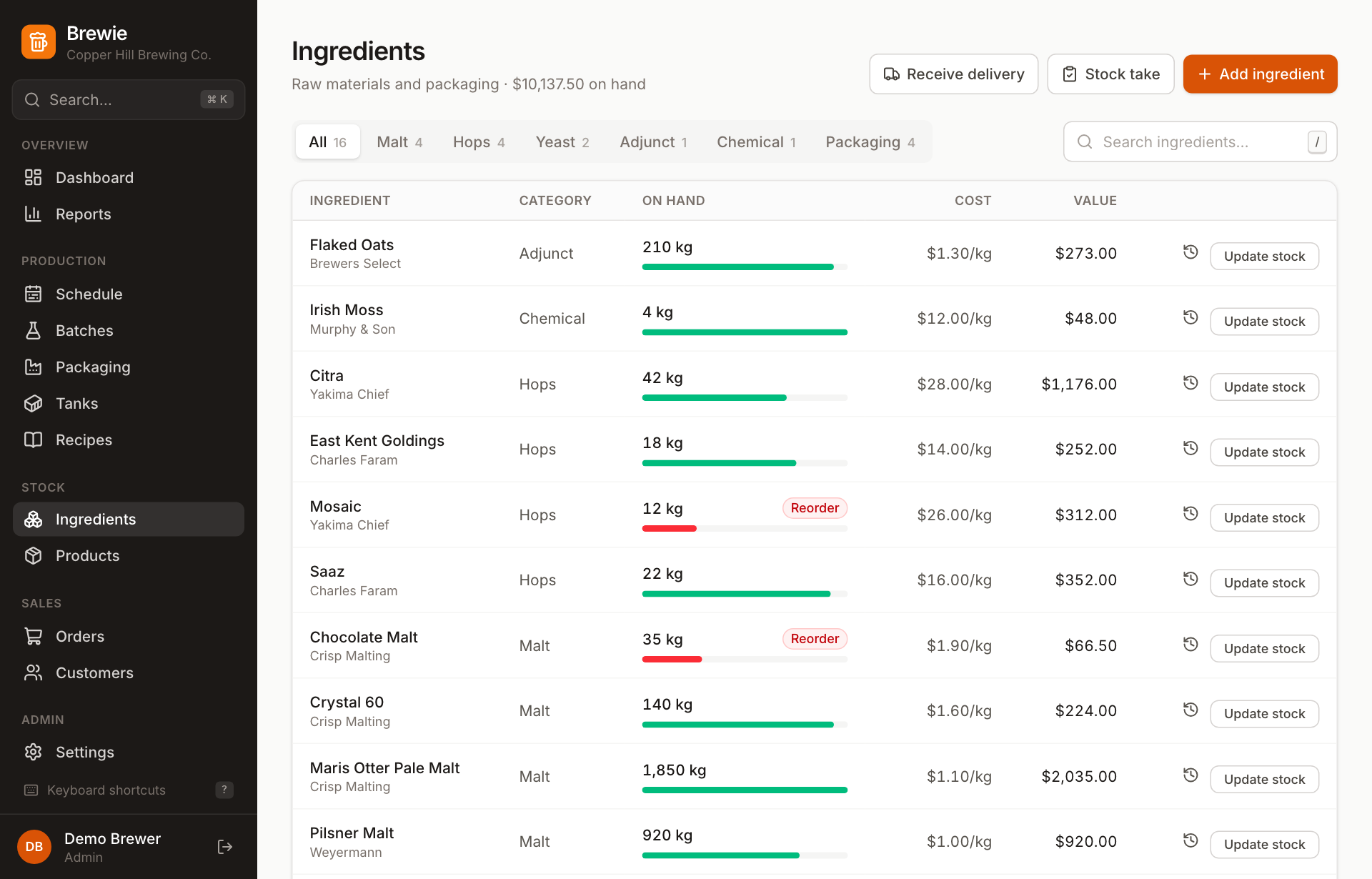Open Packaging under Production
Viewport: 1372px width, 879px height.
pyautogui.click(x=129, y=367)
